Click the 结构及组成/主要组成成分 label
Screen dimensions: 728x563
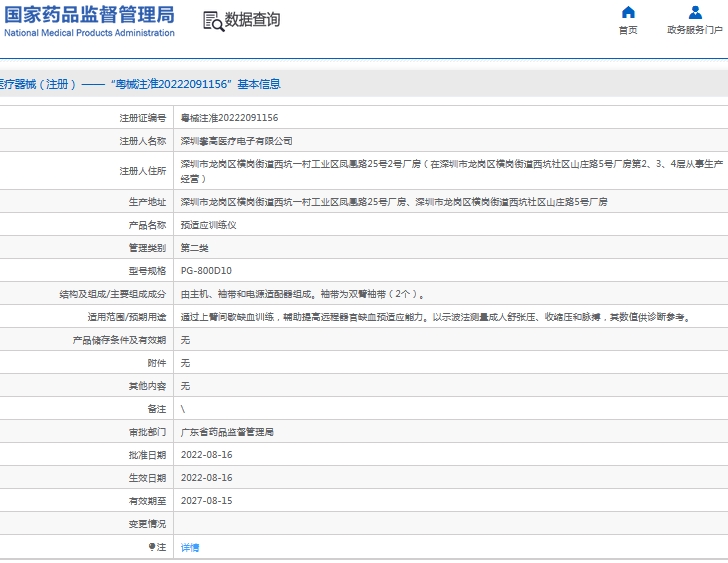(x=112, y=294)
